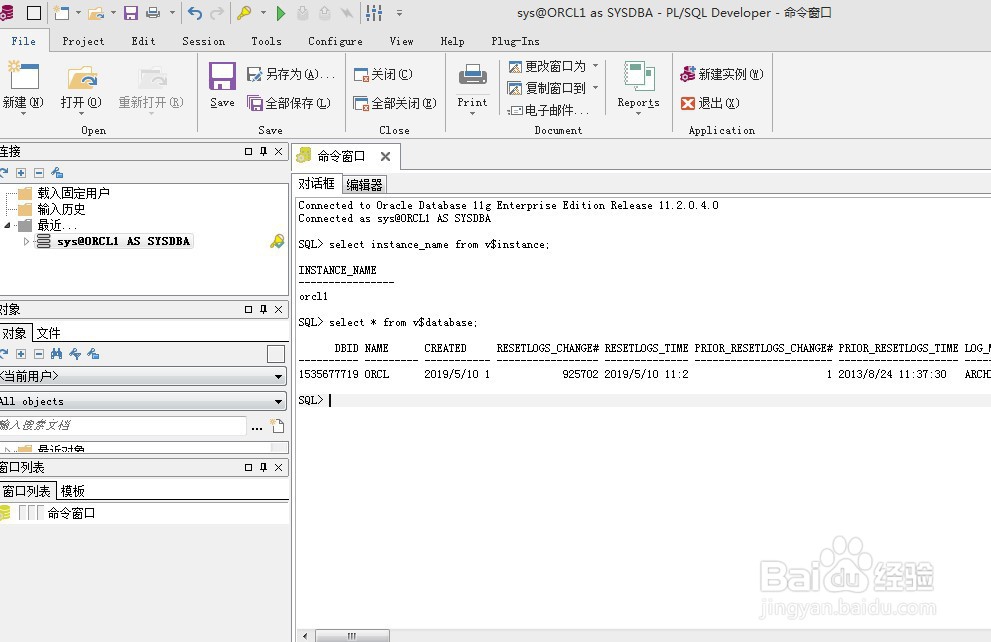This screenshot has height=642, width=991.
Task: Click 新建实例(W) New Instance
Action: point(722,75)
